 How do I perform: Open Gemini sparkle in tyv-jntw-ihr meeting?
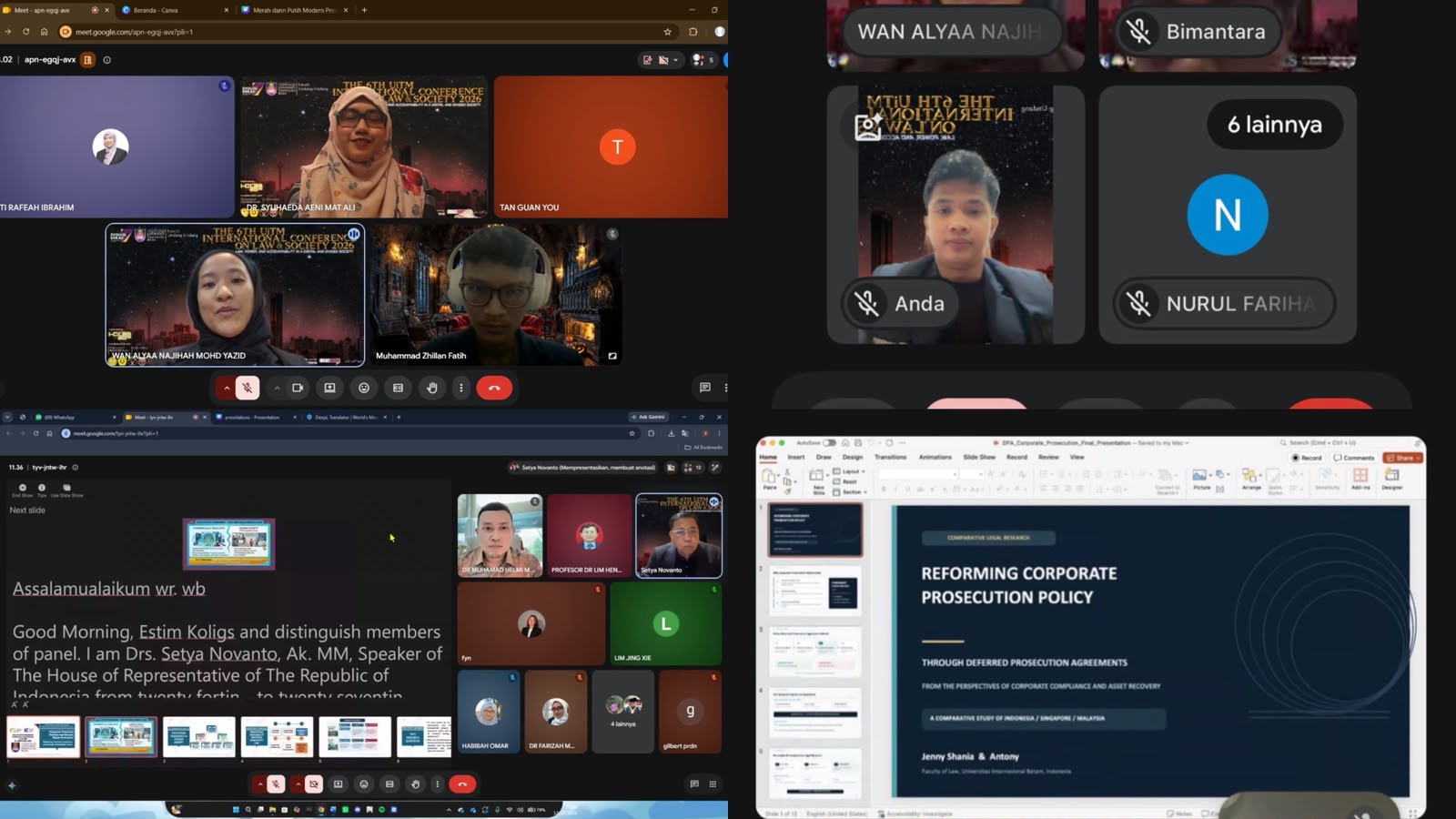pos(12,784)
